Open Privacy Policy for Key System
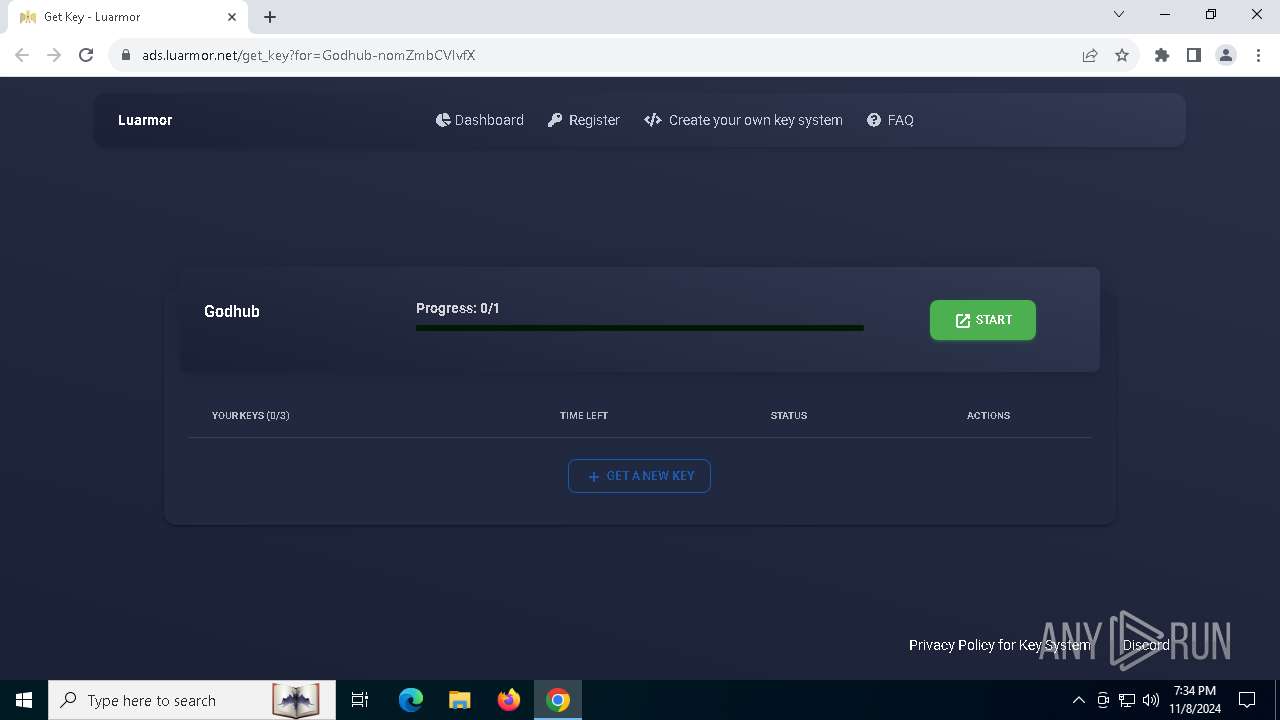Image resolution: width=1280 pixels, height=720 pixels. click(x=1000, y=645)
